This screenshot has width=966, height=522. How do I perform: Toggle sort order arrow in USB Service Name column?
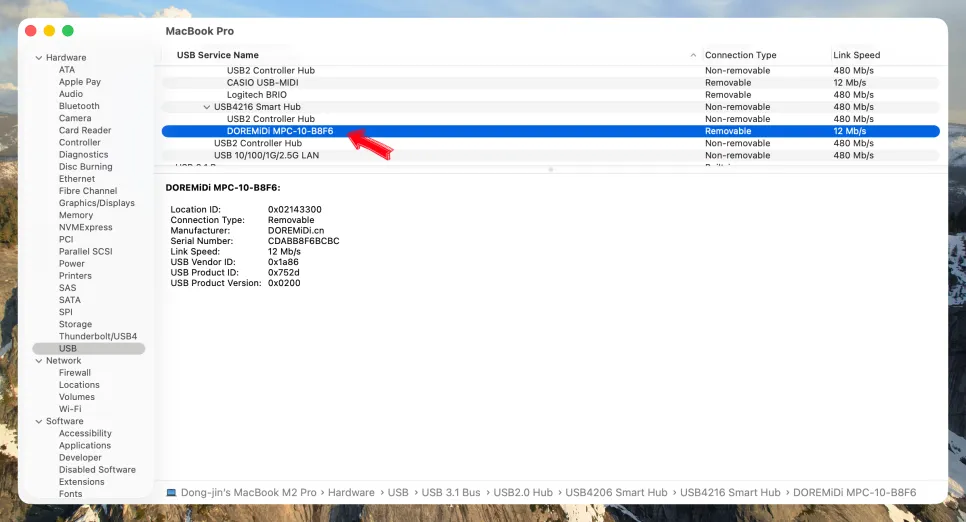[x=693, y=55]
